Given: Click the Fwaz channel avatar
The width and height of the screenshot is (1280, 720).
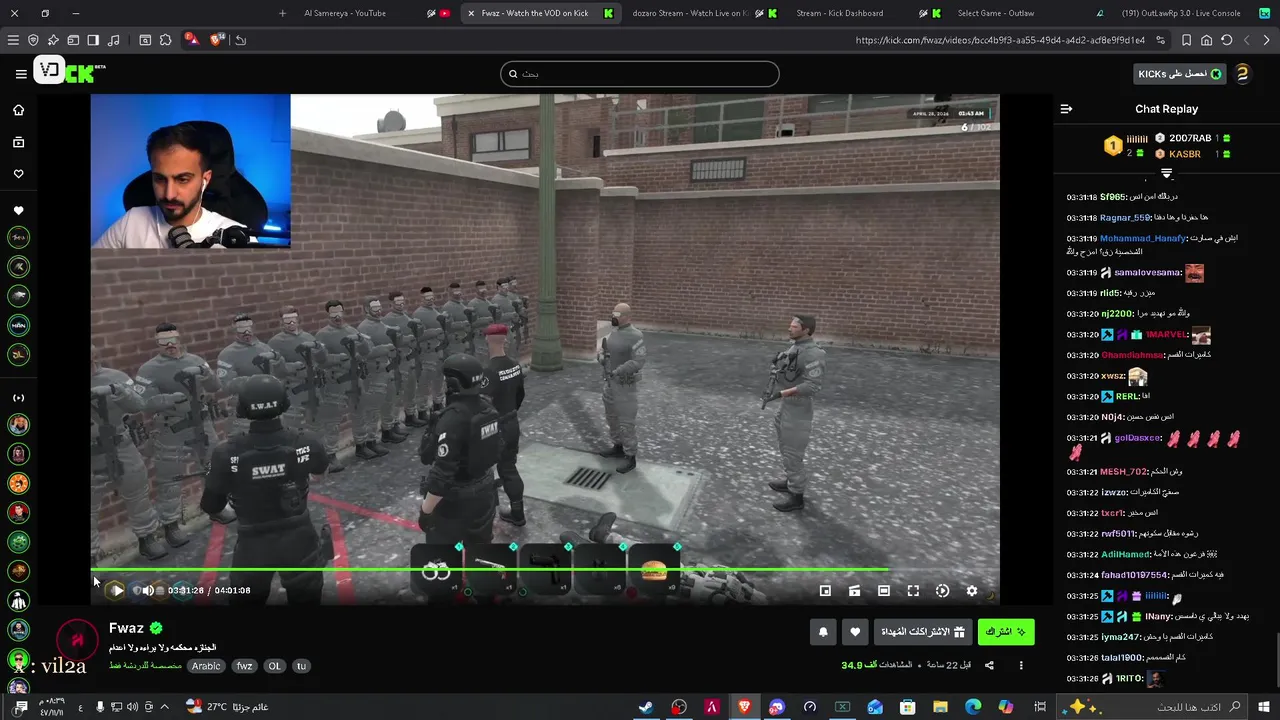Looking at the screenshot, I should 76,640.
